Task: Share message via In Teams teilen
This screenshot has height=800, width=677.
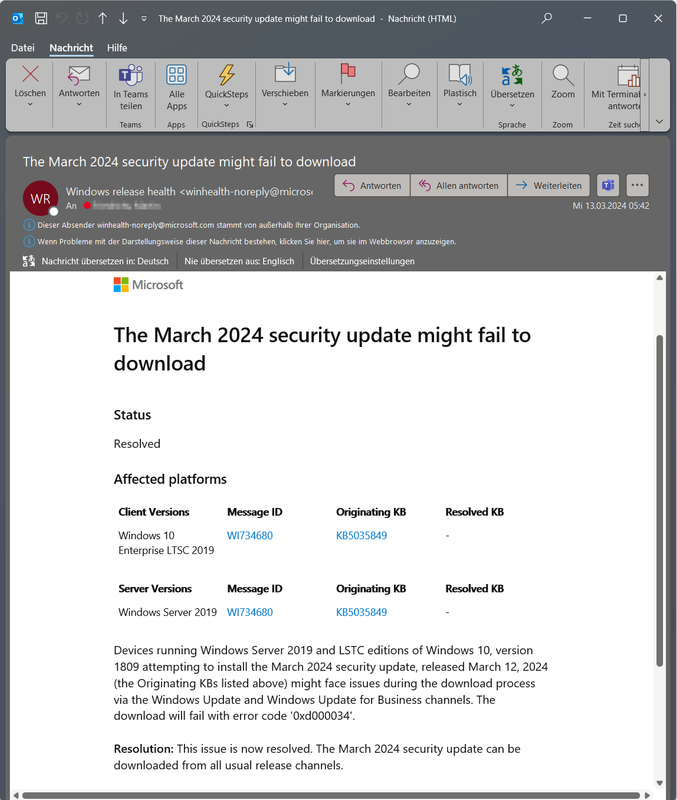Action: [x=131, y=87]
